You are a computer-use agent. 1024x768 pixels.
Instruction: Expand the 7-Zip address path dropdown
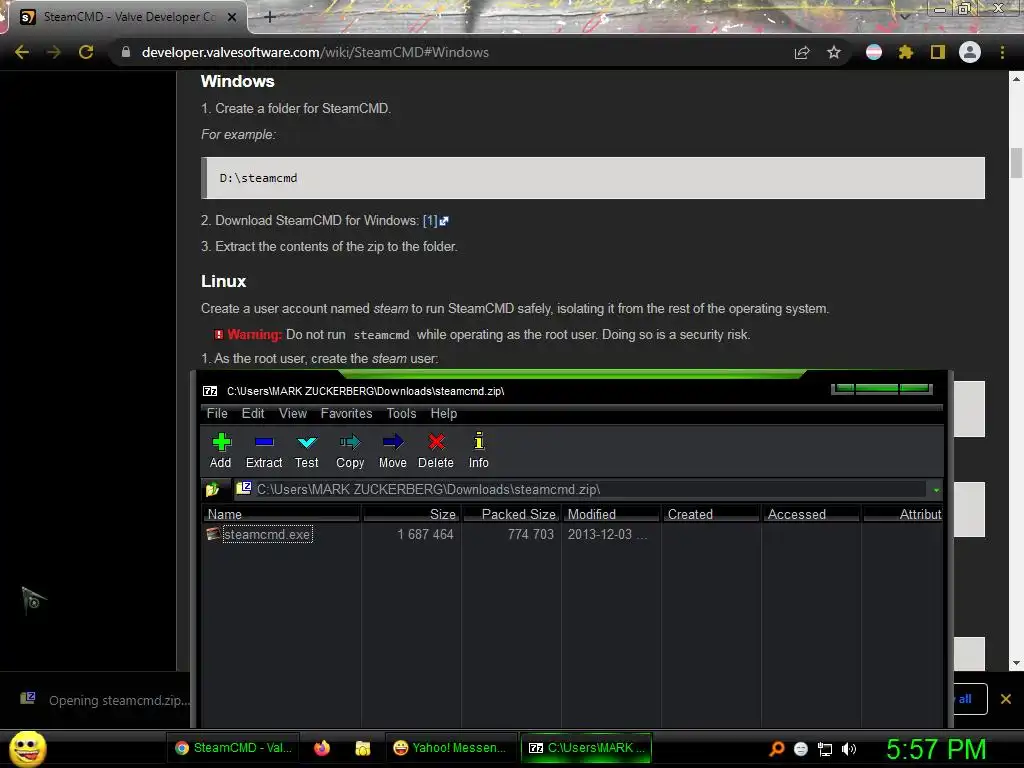tap(936, 490)
